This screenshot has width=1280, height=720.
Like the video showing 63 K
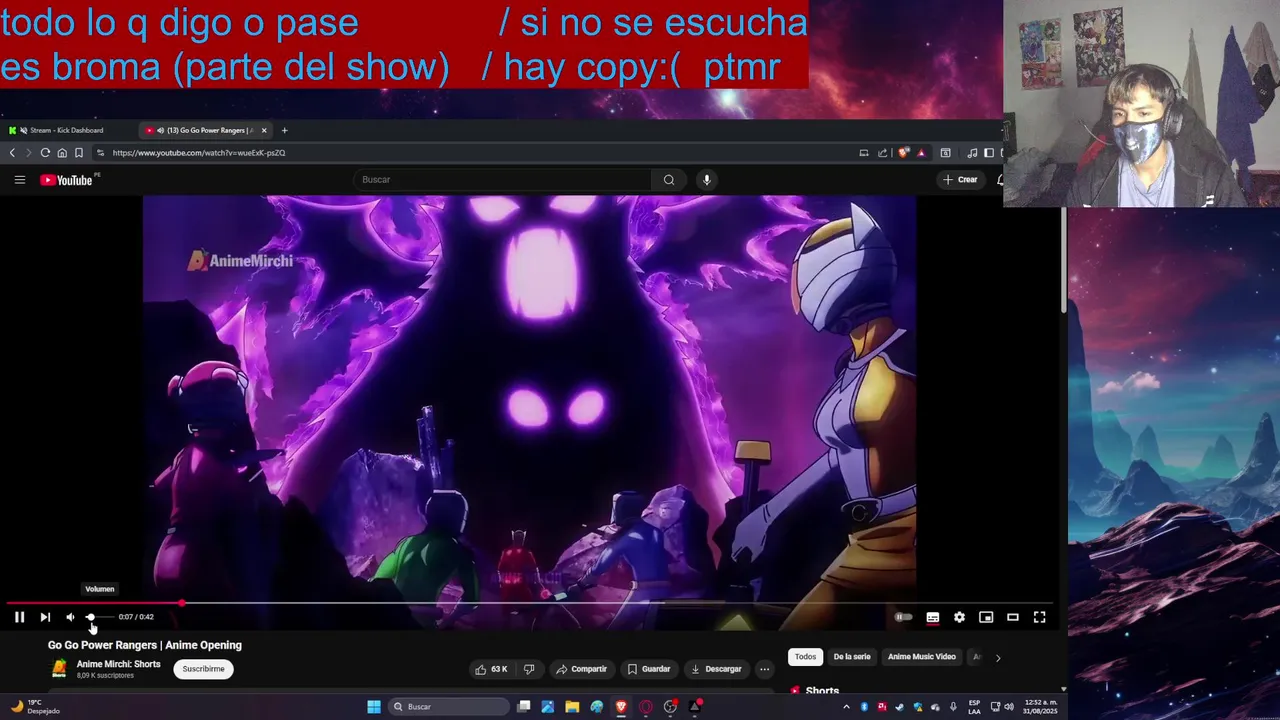[x=492, y=669]
